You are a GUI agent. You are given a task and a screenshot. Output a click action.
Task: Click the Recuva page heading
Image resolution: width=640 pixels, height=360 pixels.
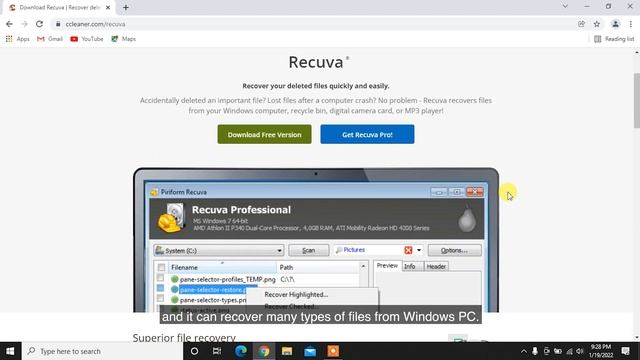tap(316, 62)
